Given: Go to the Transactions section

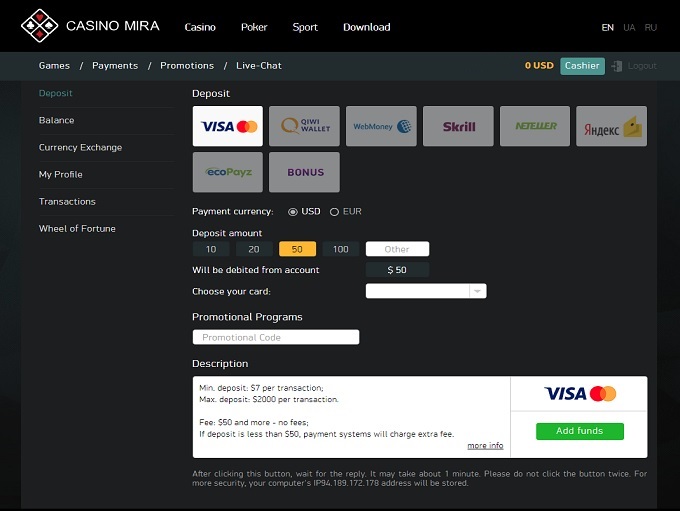Looking at the screenshot, I should [x=67, y=201].
